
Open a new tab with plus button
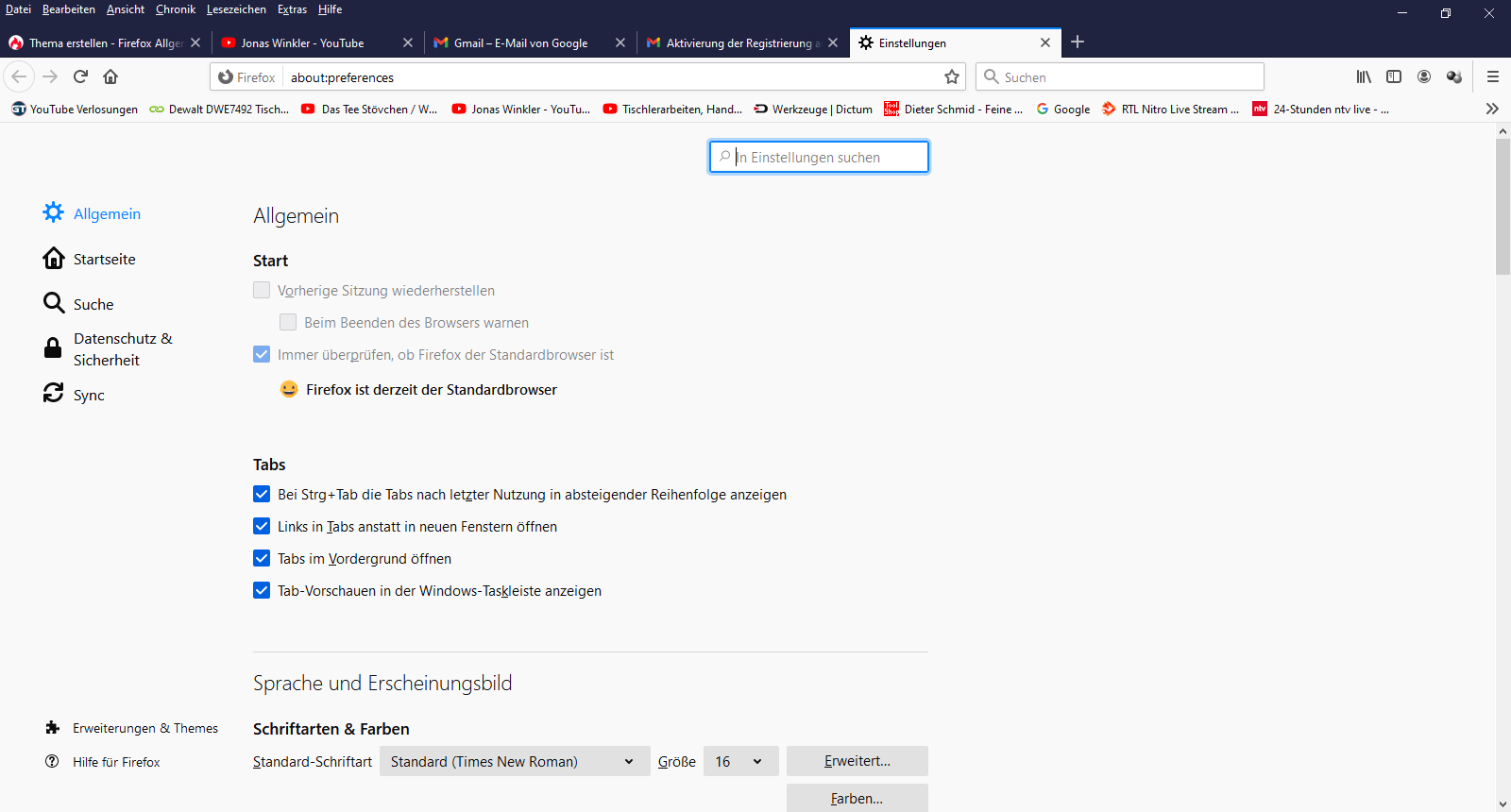coord(1078,42)
